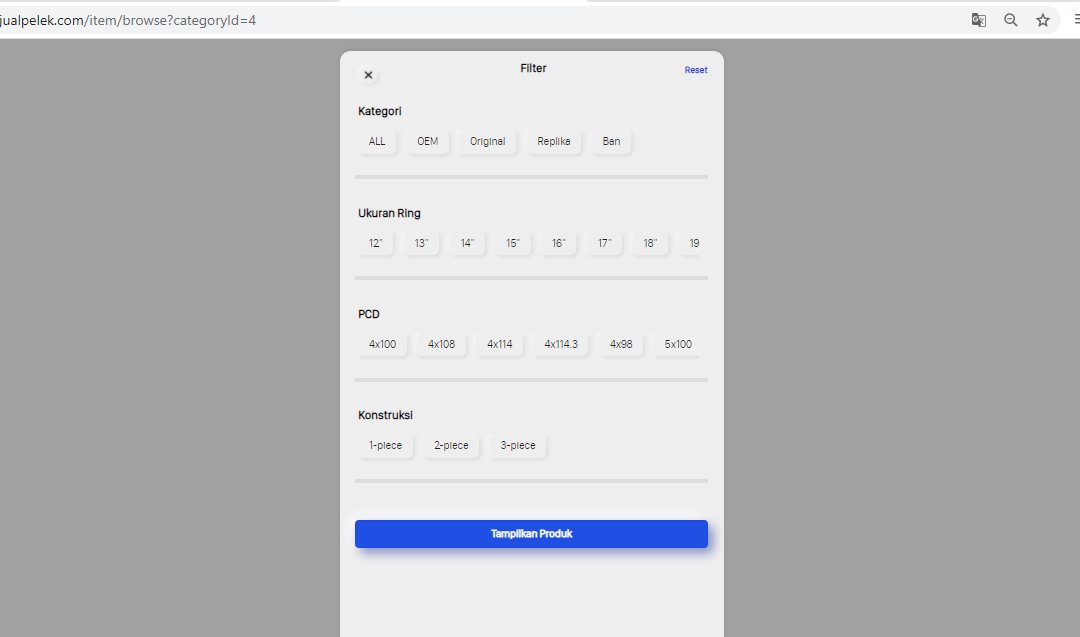Pick the Replika category filter
This screenshot has height=637, width=1080.
pyautogui.click(x=553, y=142)
